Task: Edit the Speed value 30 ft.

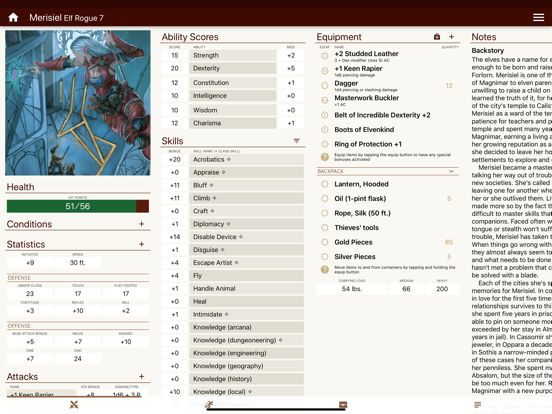Action: click(x=78, y=263)
